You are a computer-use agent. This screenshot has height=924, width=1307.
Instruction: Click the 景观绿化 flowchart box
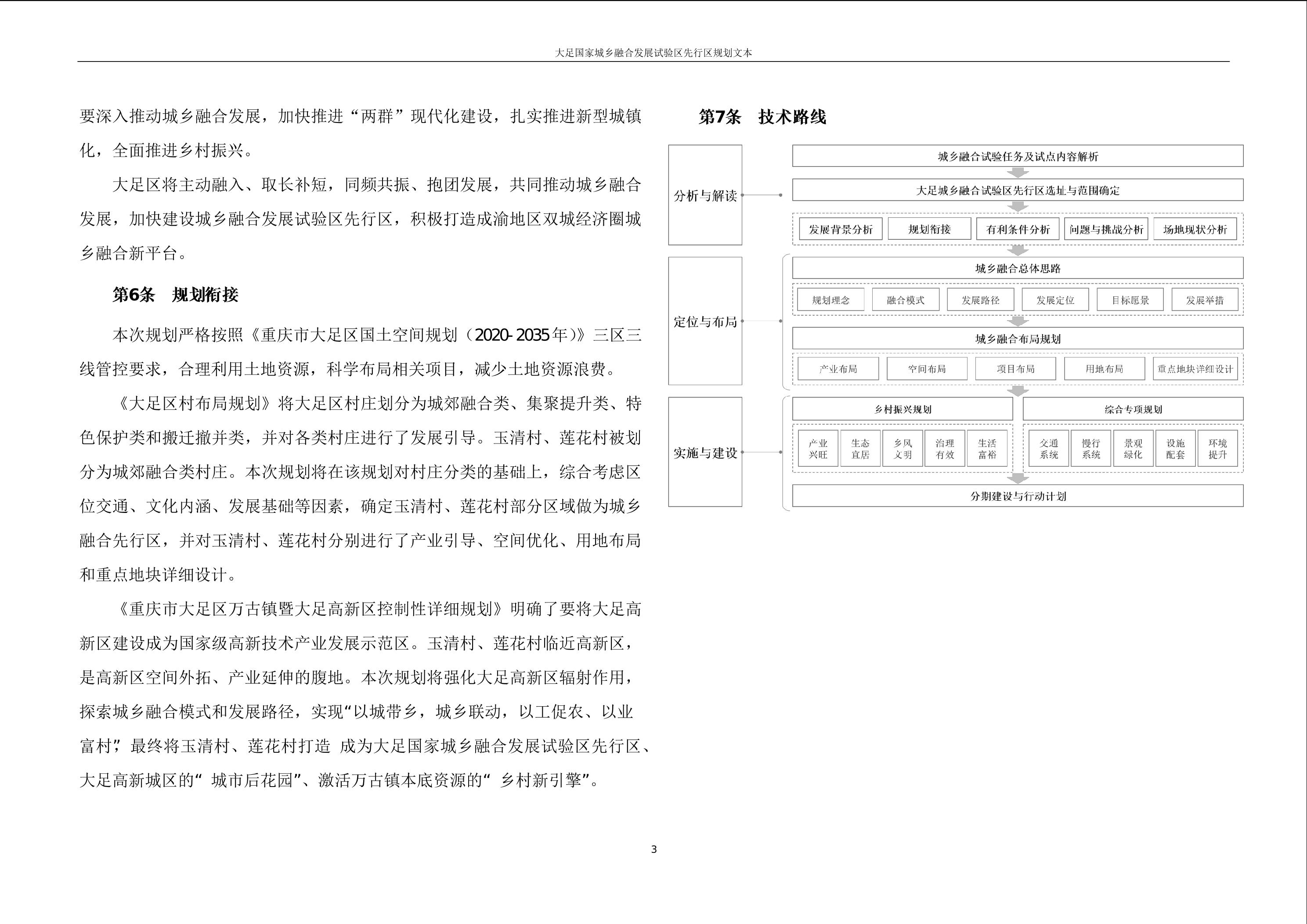(1133, 449)
